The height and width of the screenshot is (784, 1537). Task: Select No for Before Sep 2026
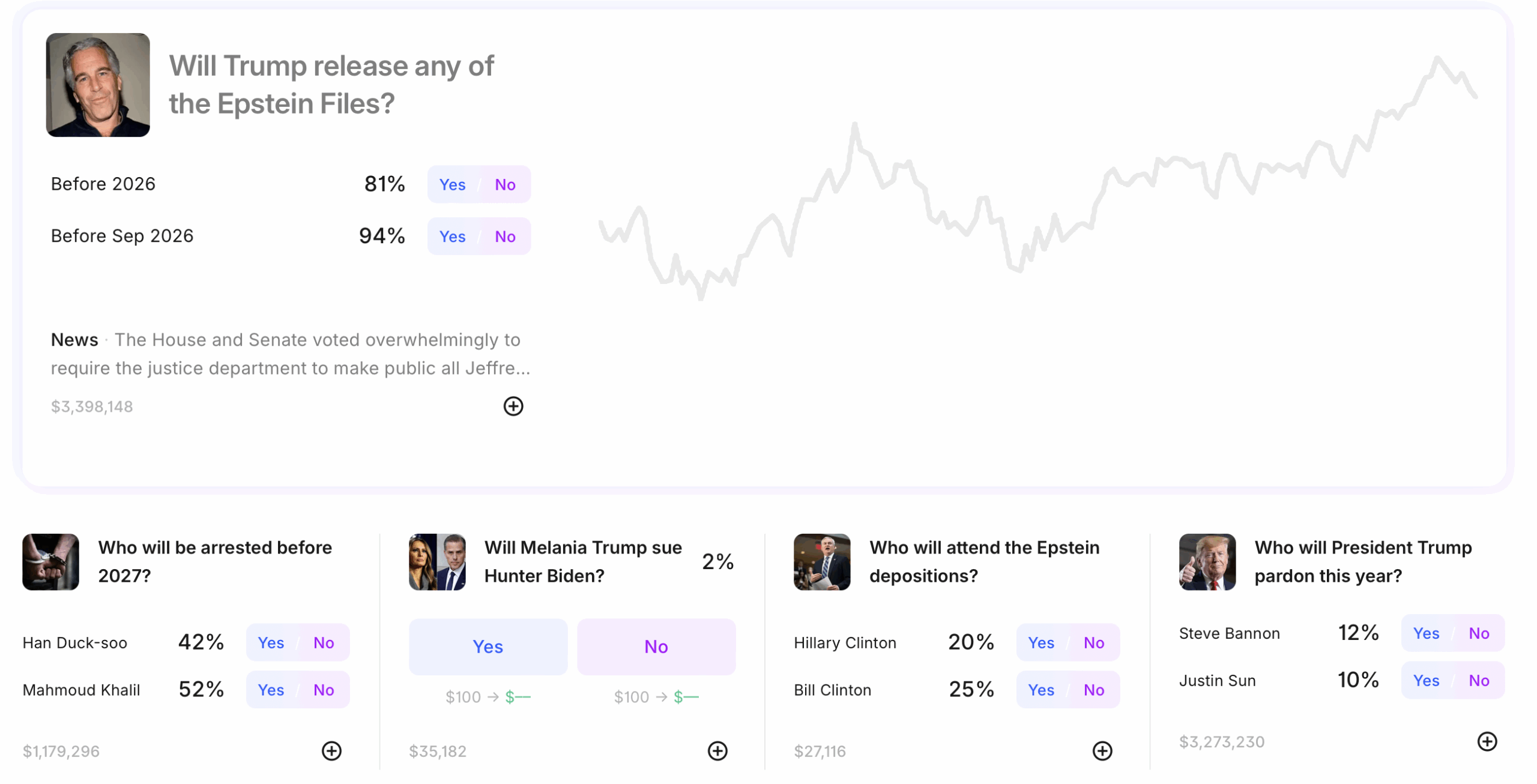tap(505, 237)
